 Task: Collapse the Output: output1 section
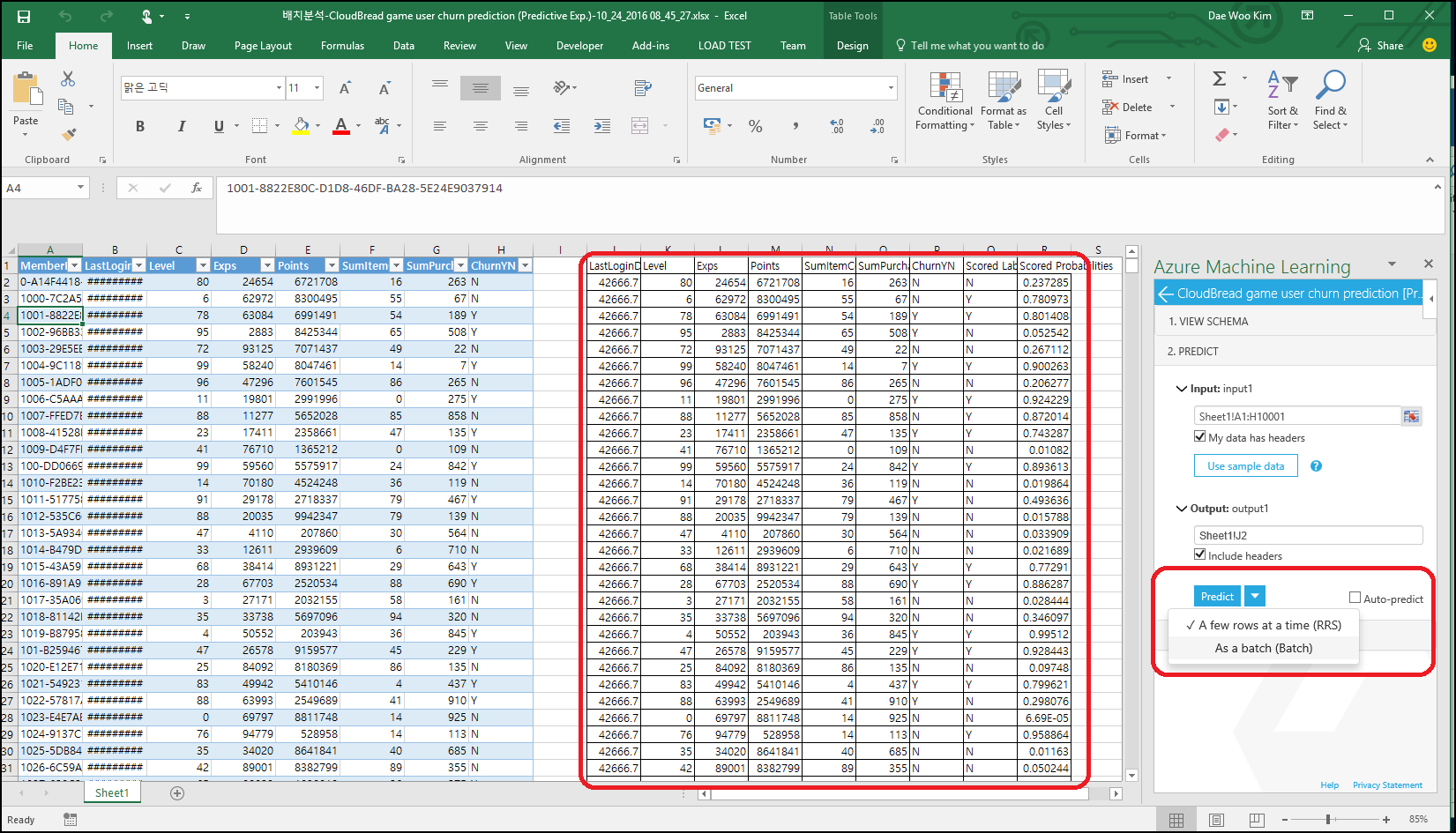1182,509
